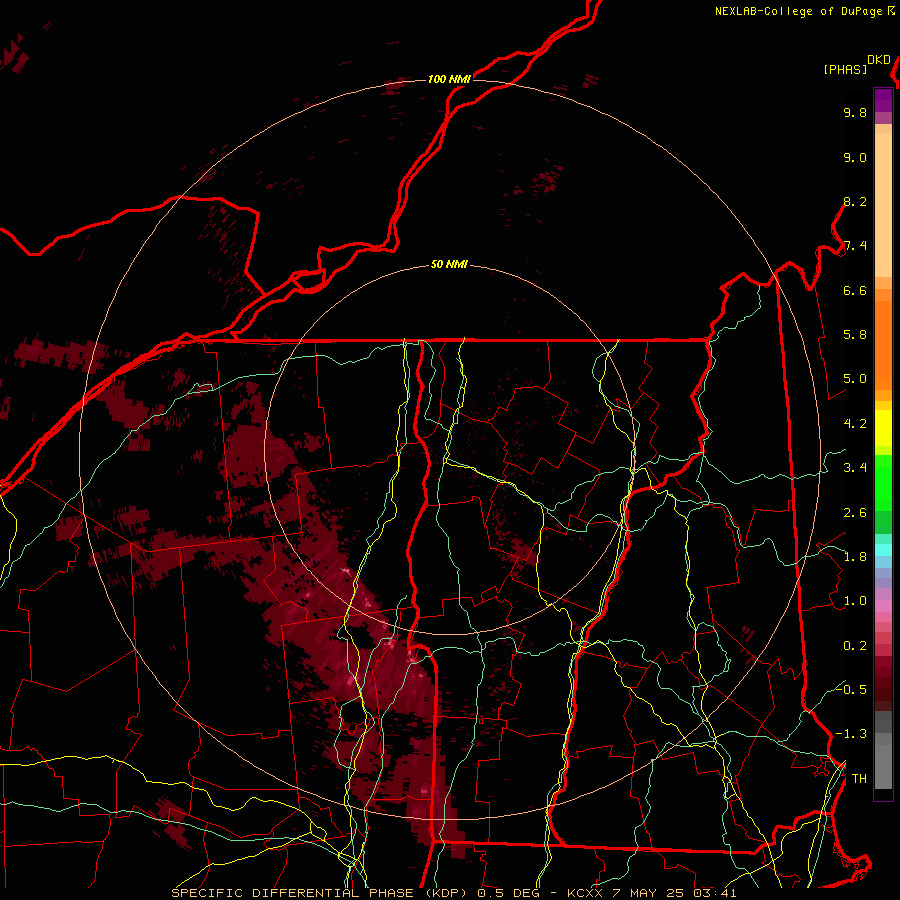The image size is (900, 900).
Task: Click the 100 NMI range ring label
Action: point(449,79)
